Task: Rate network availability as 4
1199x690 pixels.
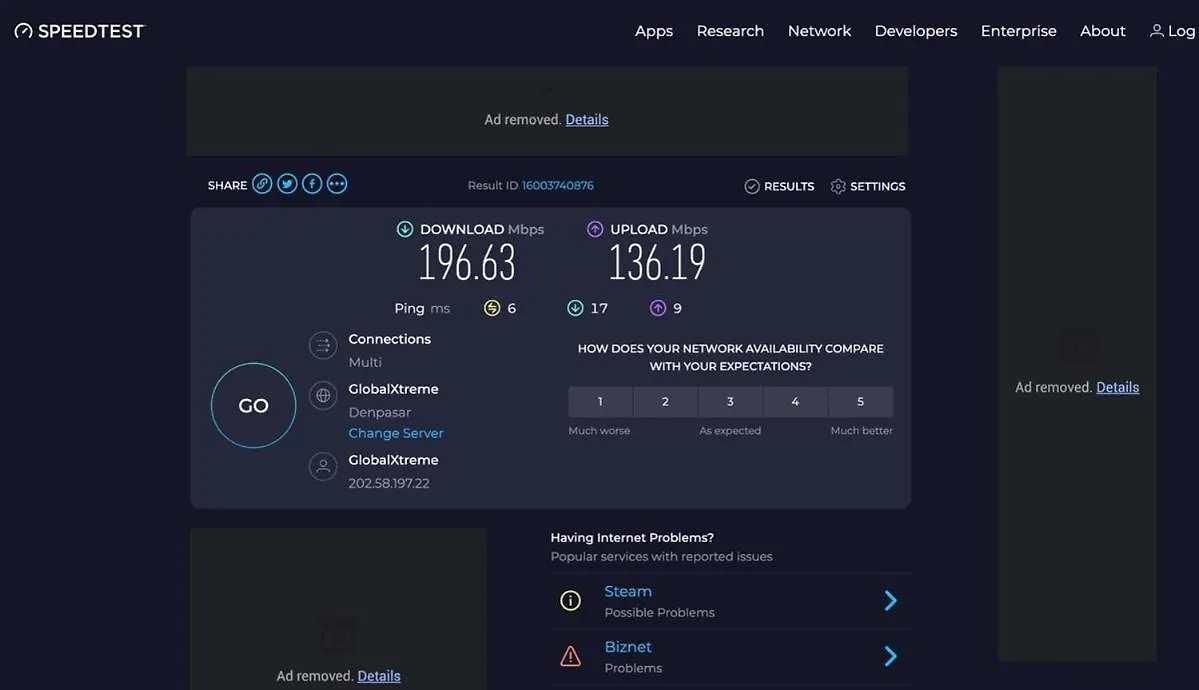Action: [x=795, y=402]
